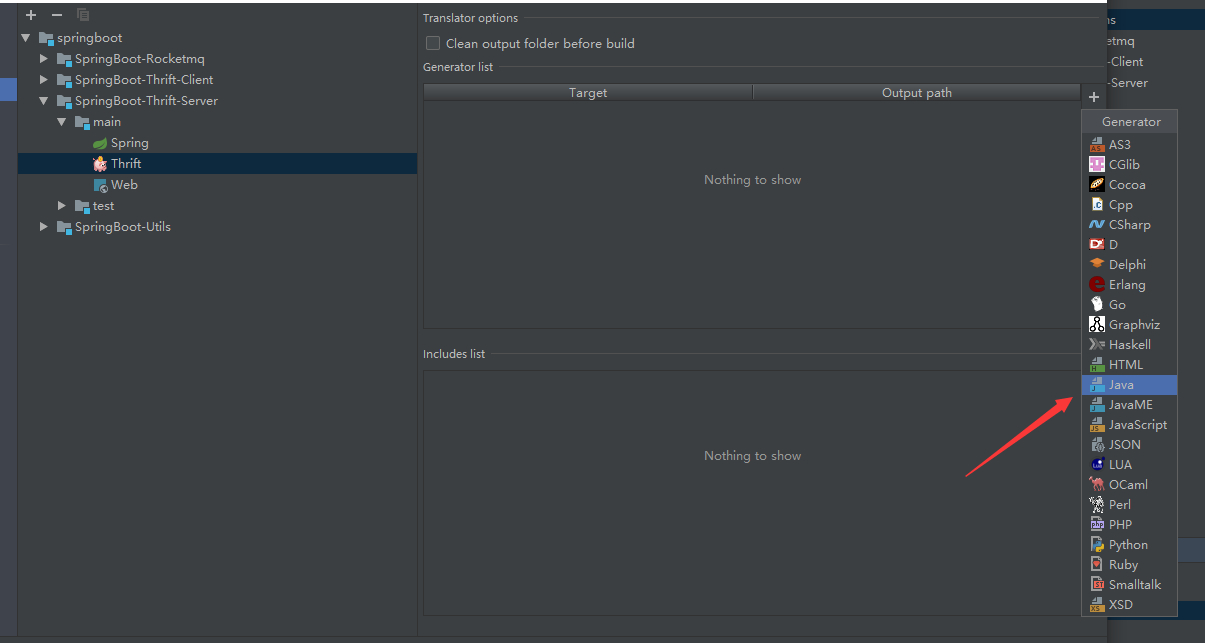Select the test folder row
This screenshot has width=1205, height=643.
(x=217, y=206)
